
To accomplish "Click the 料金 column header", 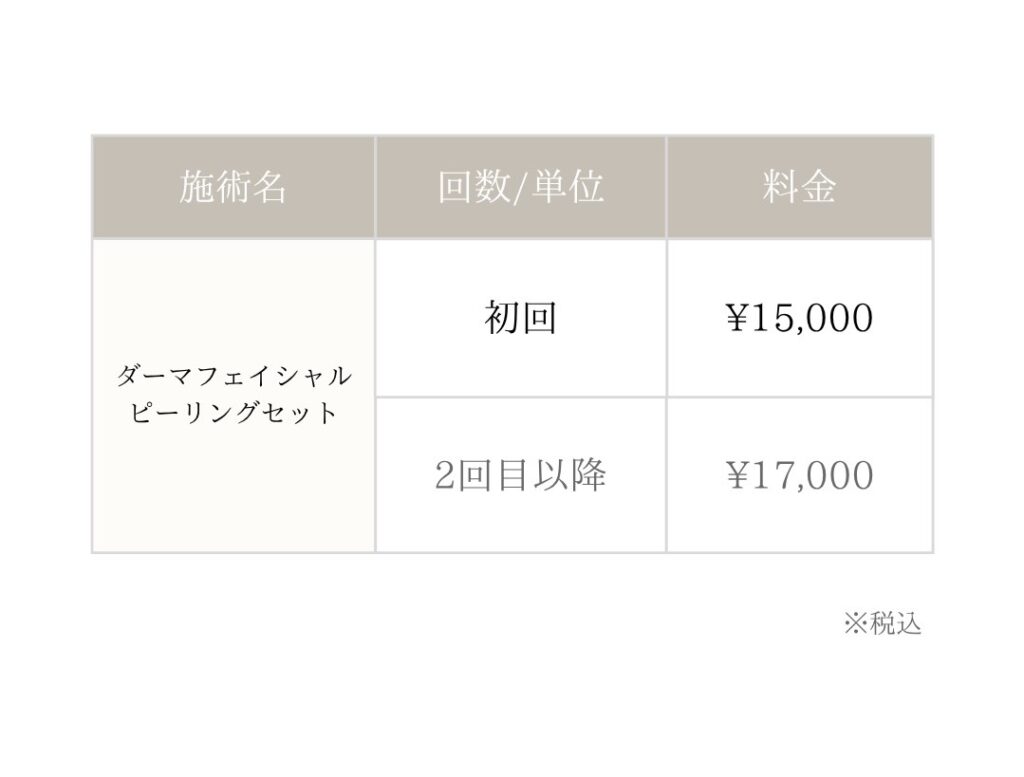I will tap(799, 188).
